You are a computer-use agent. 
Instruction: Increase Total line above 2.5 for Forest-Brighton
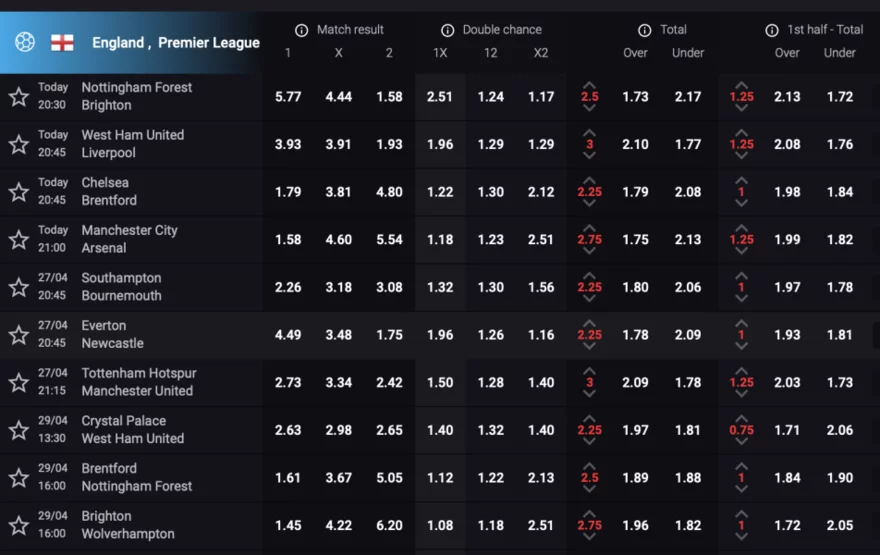coord(590,85)
